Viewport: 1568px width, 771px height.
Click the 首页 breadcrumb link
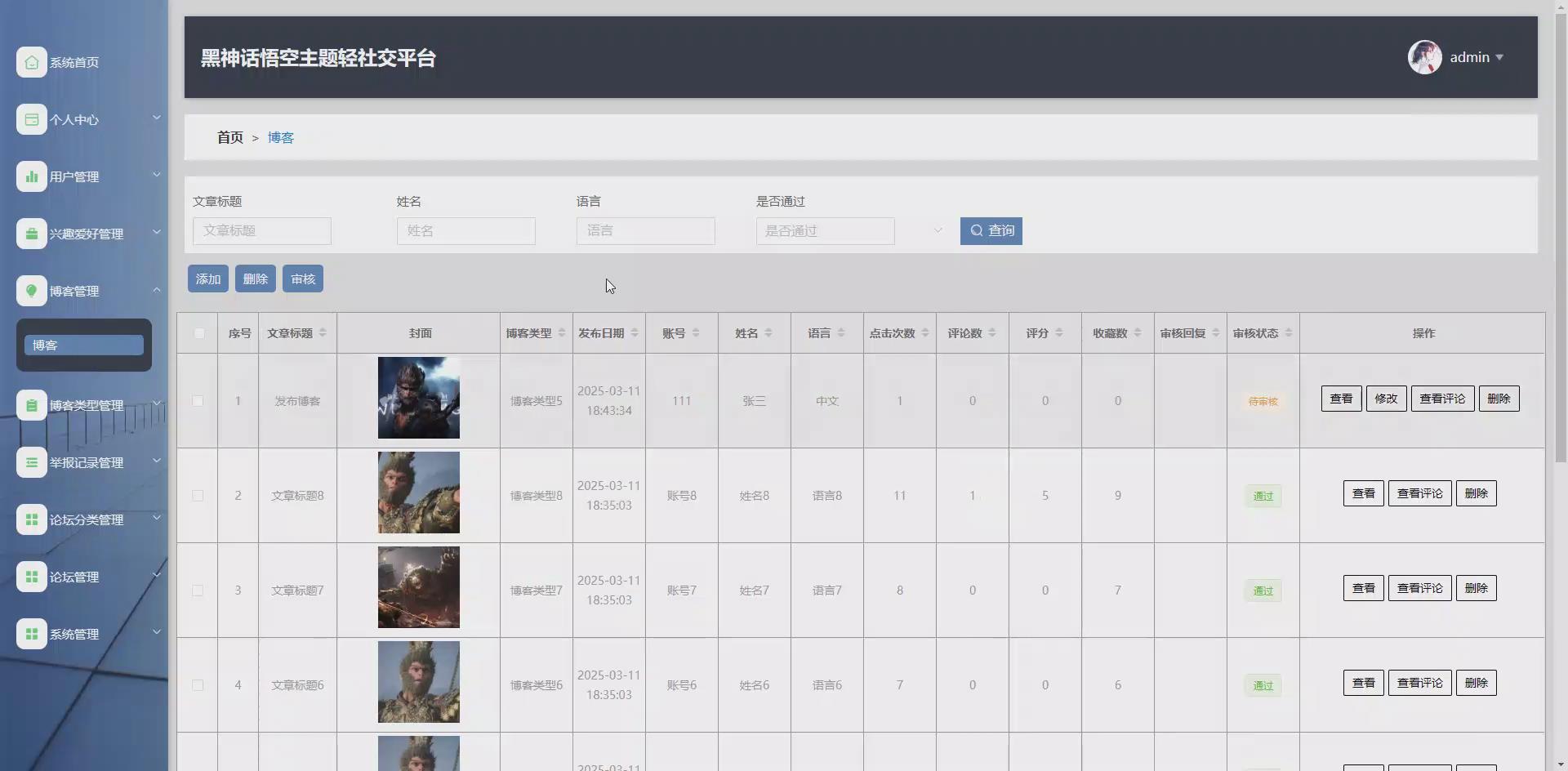tap(230, 137)
